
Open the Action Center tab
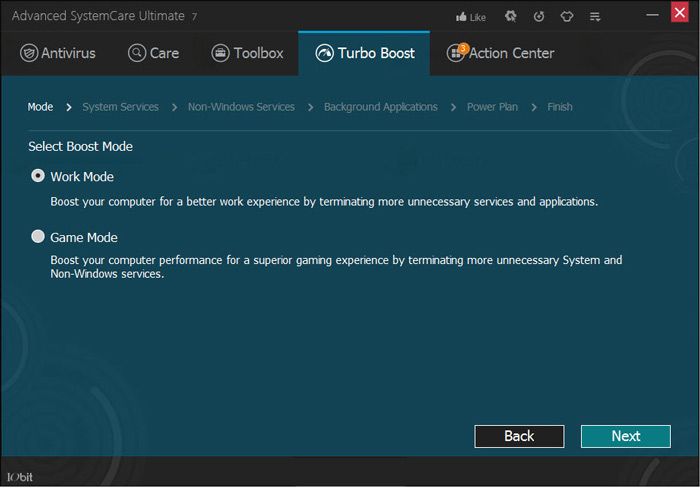pos(501,53)
